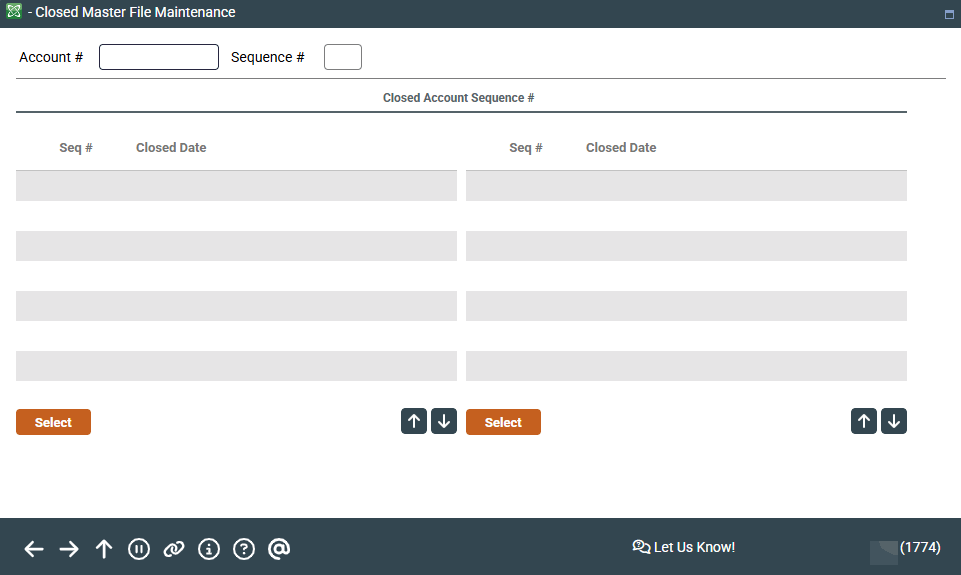Focus the Account # input field

coord(158,57)
